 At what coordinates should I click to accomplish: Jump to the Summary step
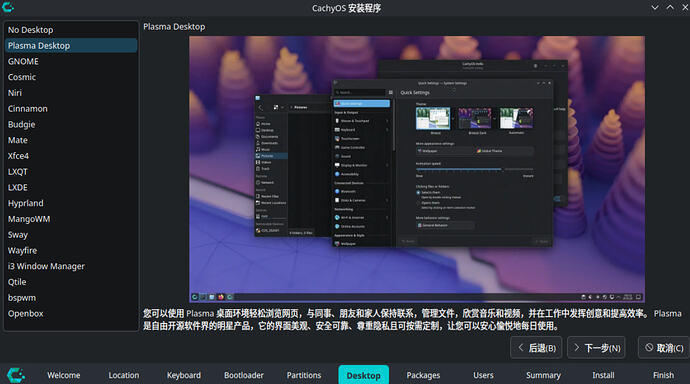pyautogui.click(x=543, y=375)
